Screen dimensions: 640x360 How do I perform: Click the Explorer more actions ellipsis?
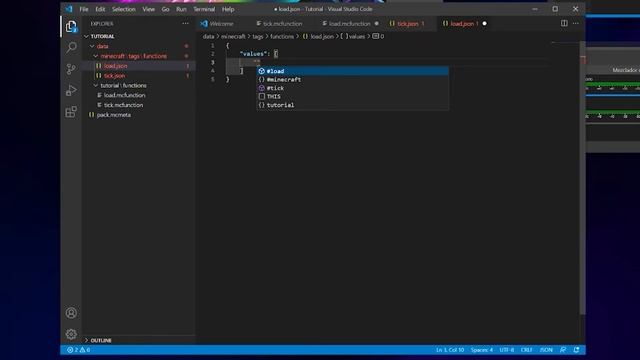(x=185, y=24)
